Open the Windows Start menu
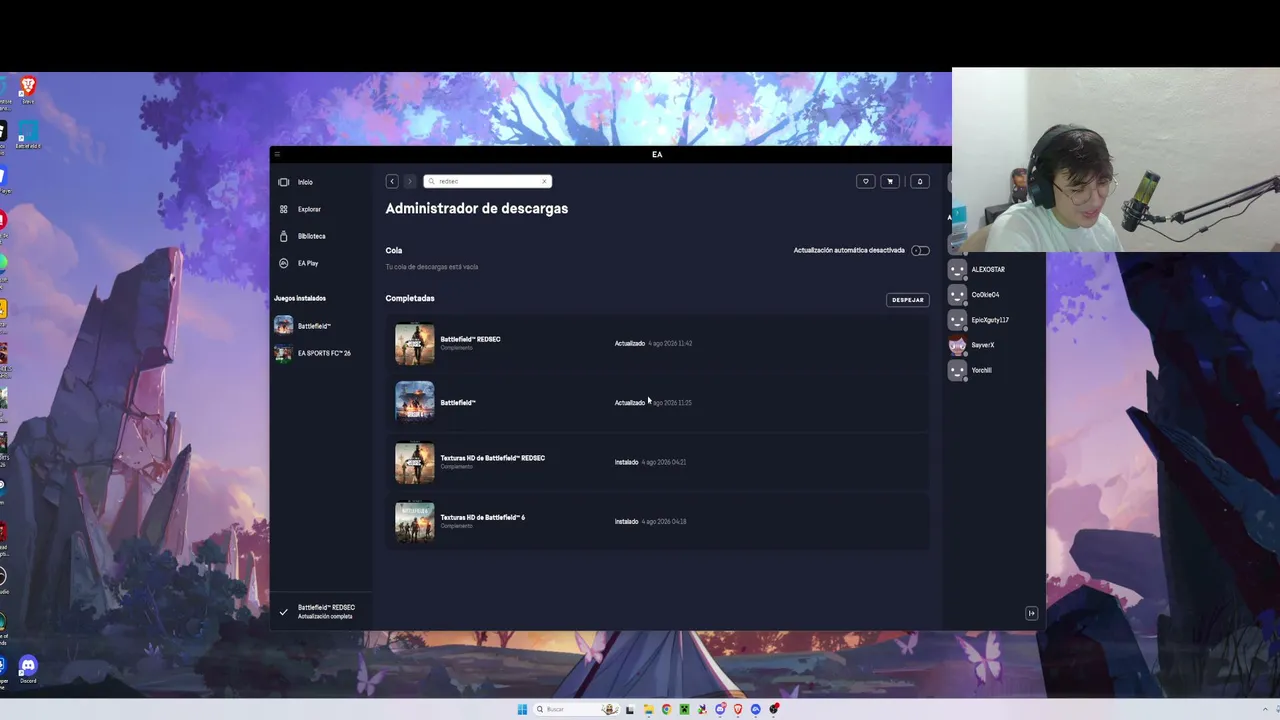The width and height of the screenshot is (1280, 720). [522, 709]
